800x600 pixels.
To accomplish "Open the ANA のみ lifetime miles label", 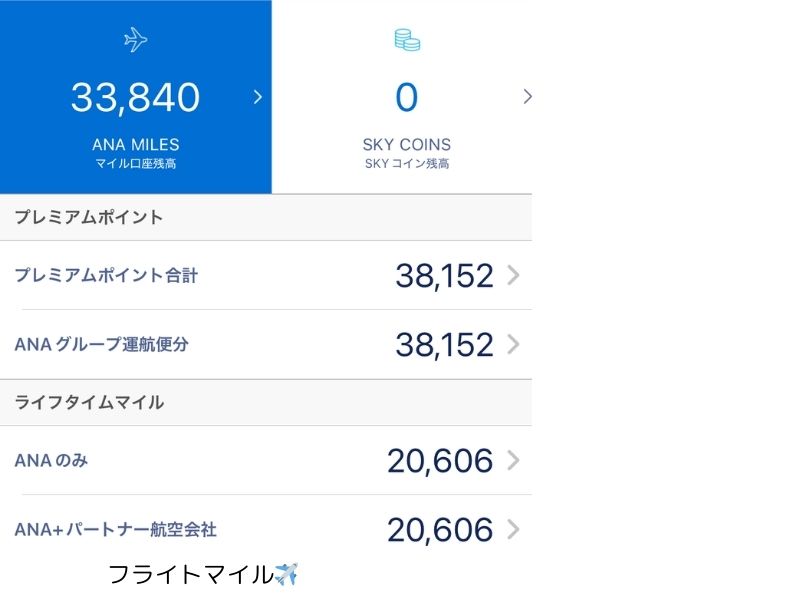I will [51, 461].
